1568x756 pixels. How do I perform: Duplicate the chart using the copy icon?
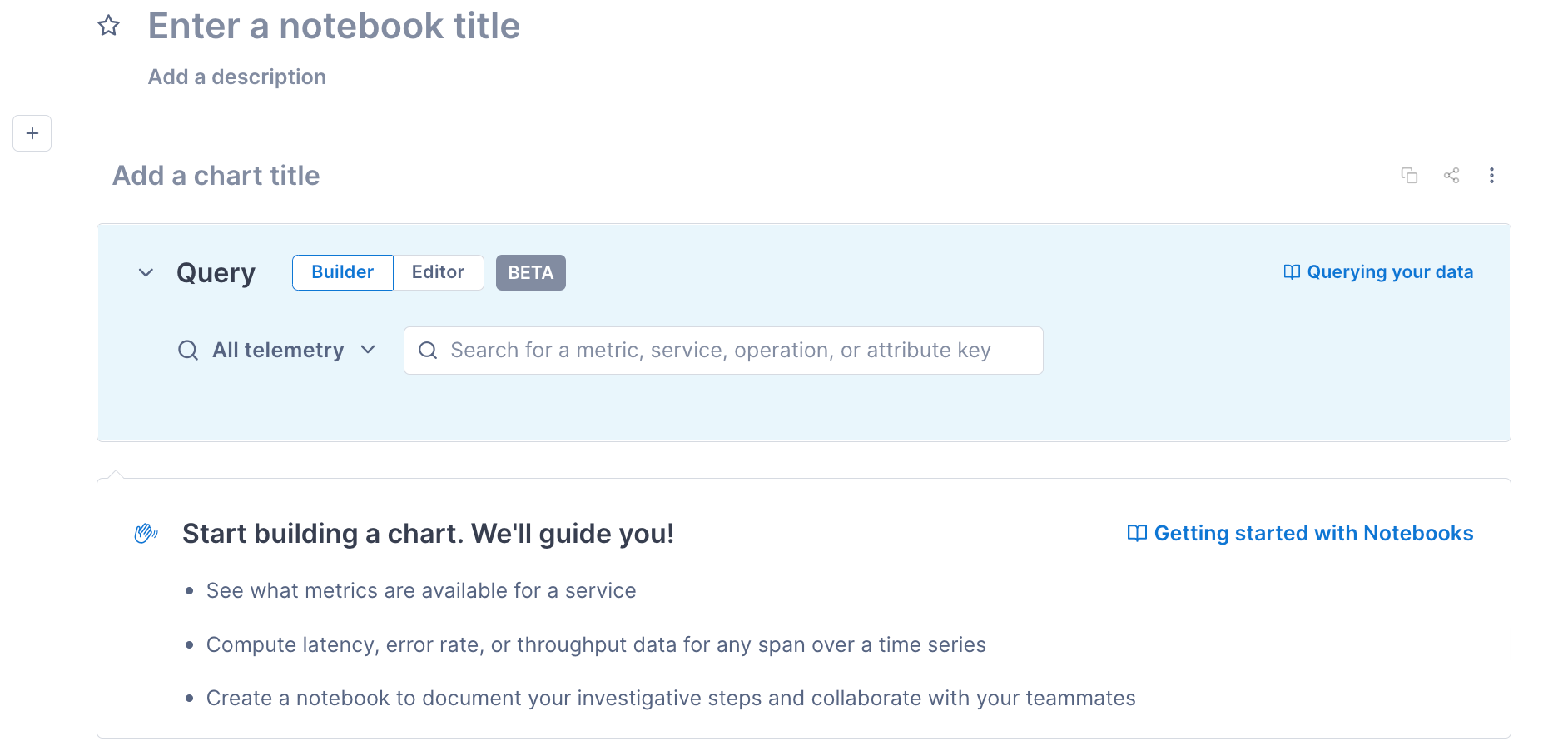click(1409, 175)
